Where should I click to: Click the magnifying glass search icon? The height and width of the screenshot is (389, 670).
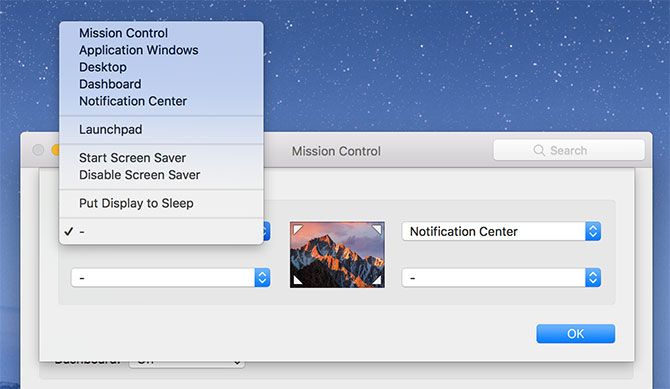click(539, 150)
